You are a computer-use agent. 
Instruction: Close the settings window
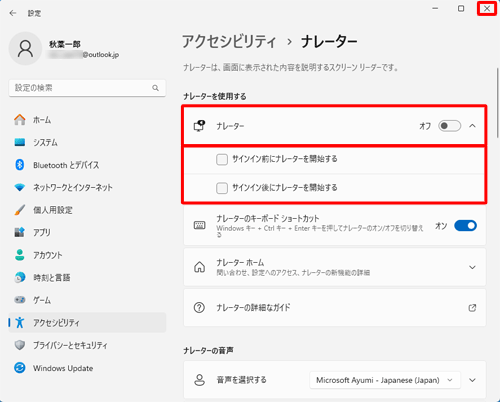click(x=487, y=8)
